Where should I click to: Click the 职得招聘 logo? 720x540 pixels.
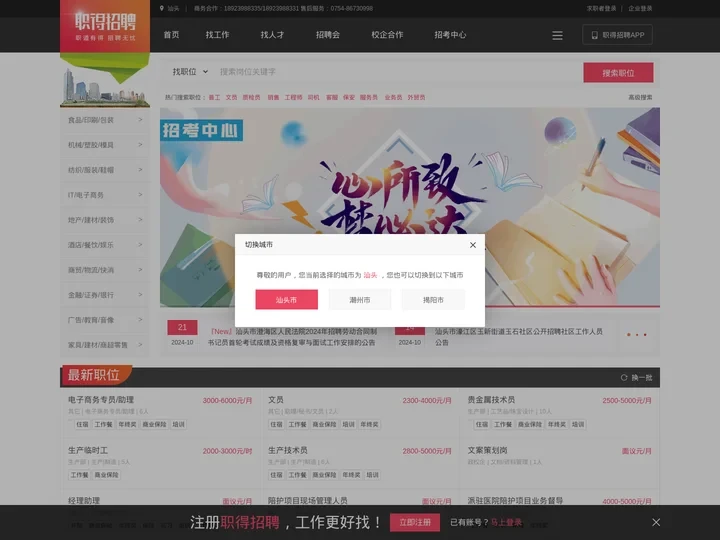(105, 26)
